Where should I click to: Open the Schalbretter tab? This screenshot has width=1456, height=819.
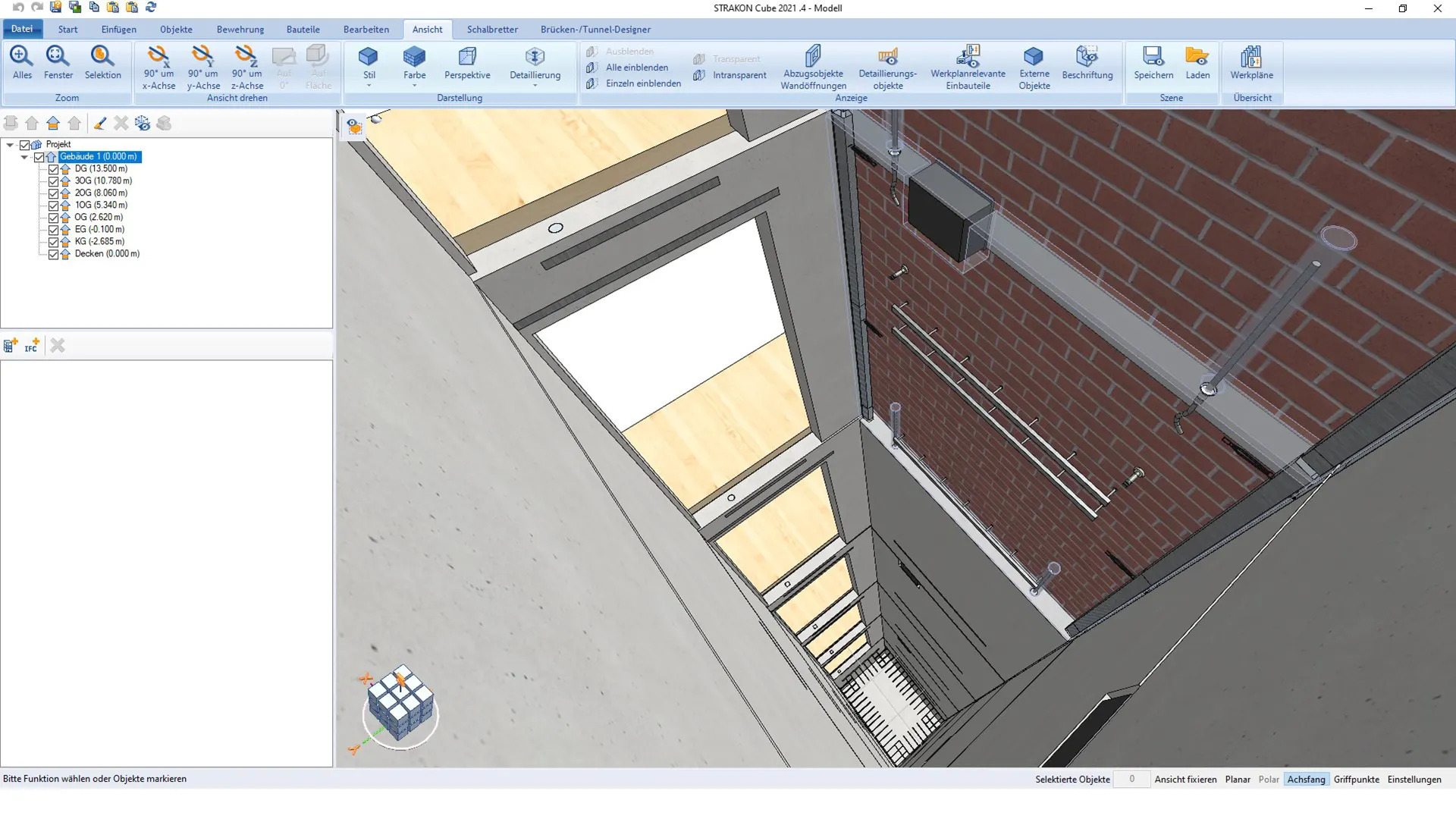492,30
